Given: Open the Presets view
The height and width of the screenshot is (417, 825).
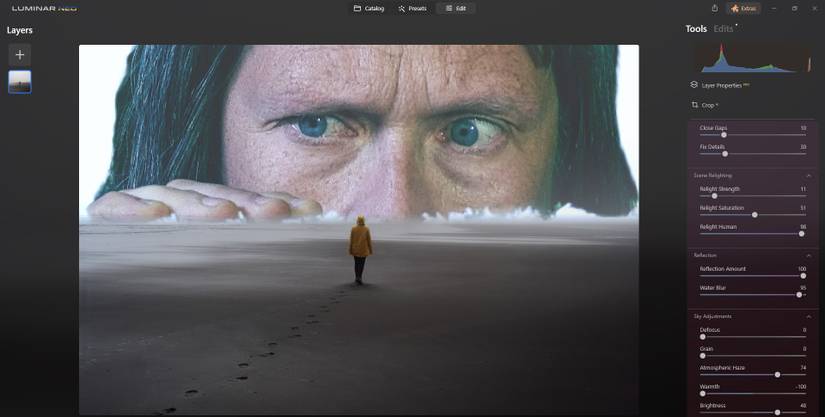Looking at the screenshot, I should point(412,8).
